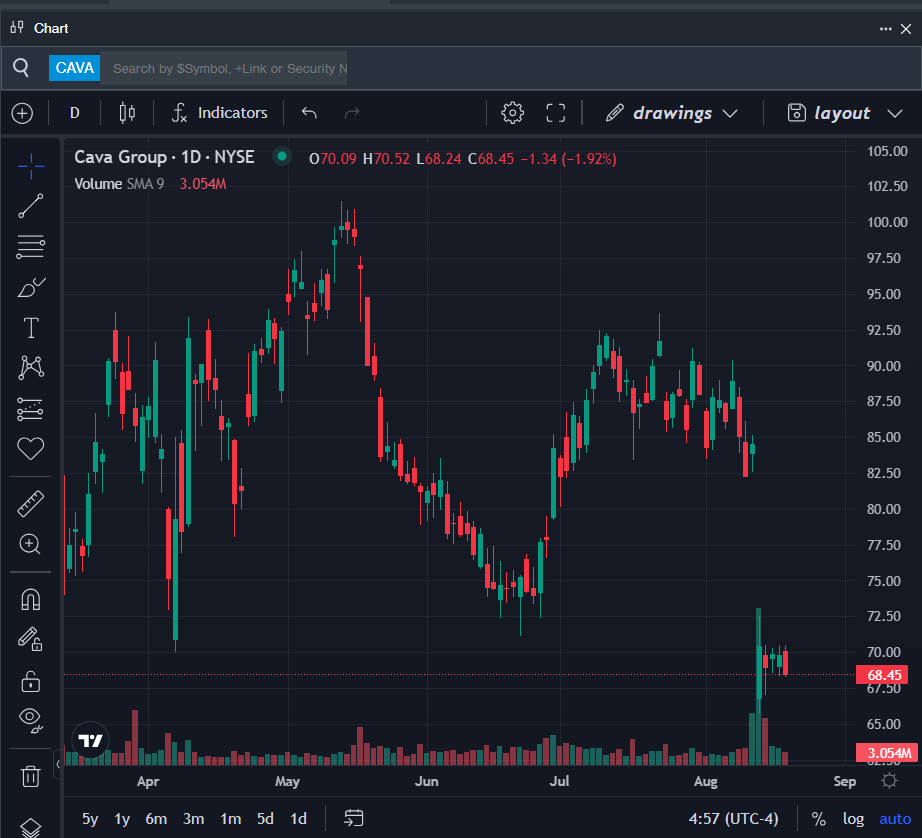Set range to 1d

click(x=299, y=819)
